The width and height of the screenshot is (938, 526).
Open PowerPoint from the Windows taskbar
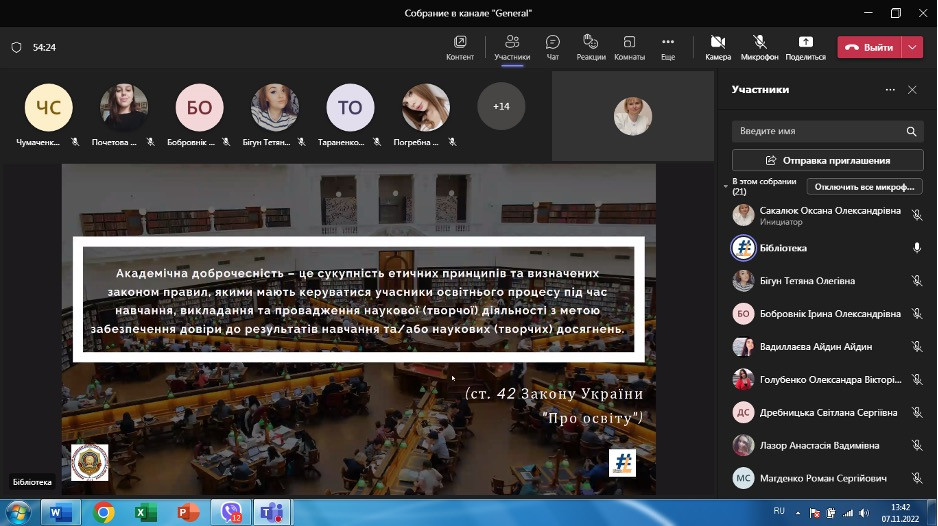(188, 512)
